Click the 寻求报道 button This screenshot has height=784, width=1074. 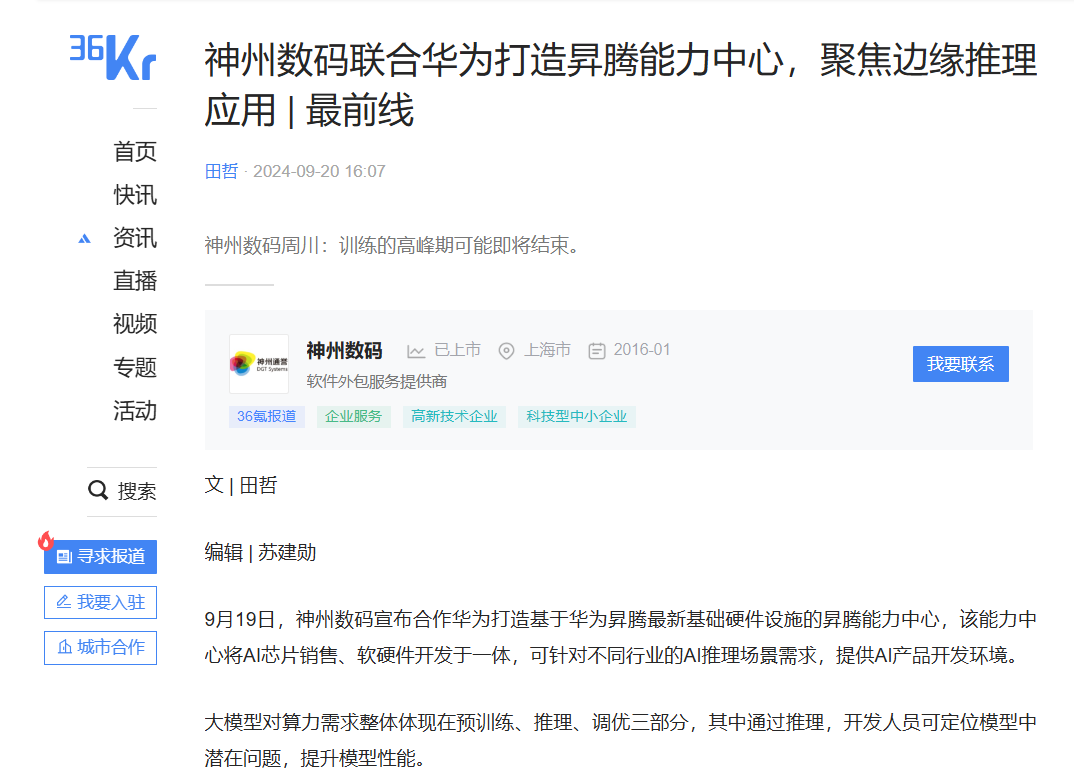point(100,557)
